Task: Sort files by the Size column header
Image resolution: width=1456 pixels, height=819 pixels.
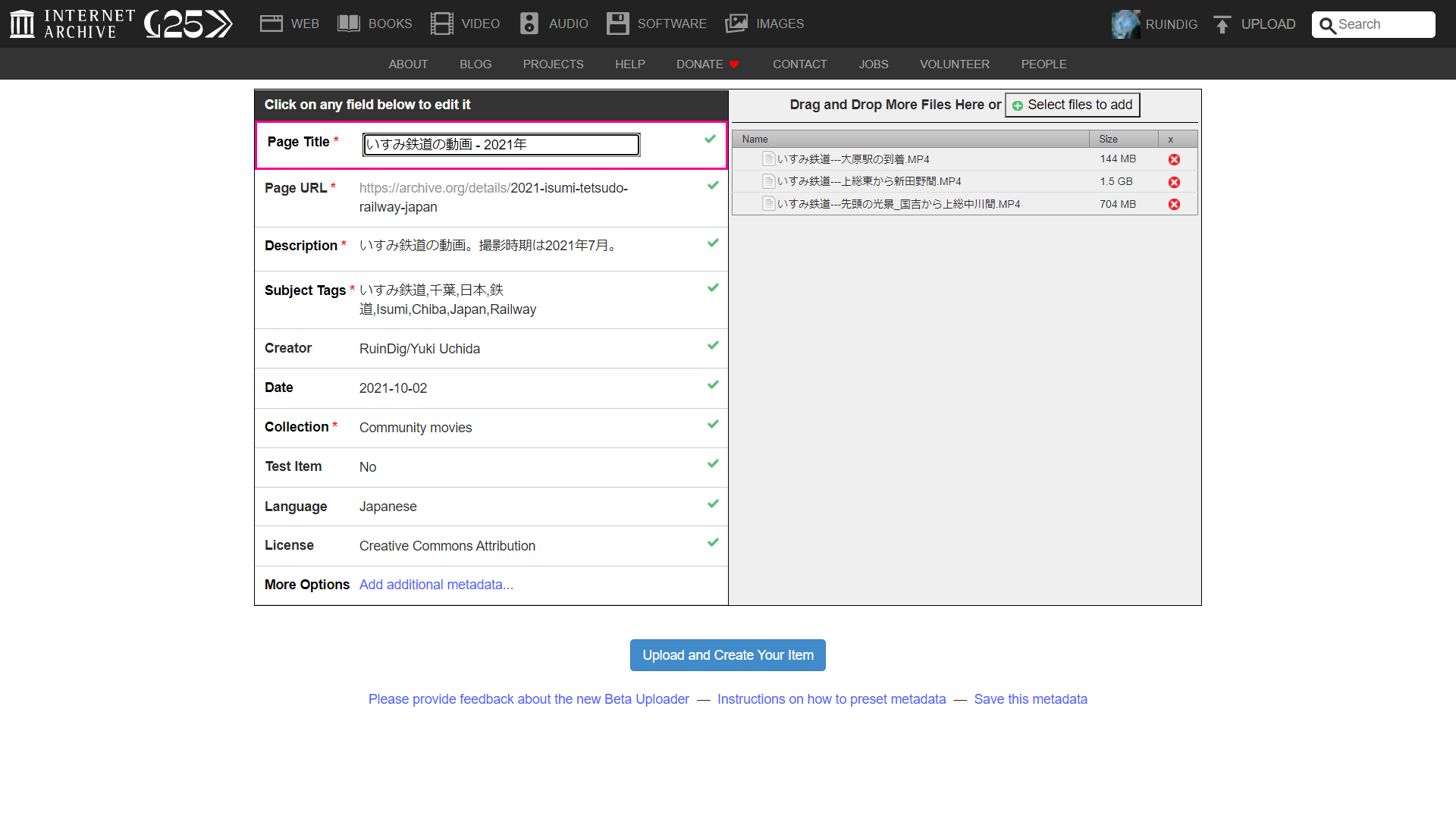Action: point(1124,139)
